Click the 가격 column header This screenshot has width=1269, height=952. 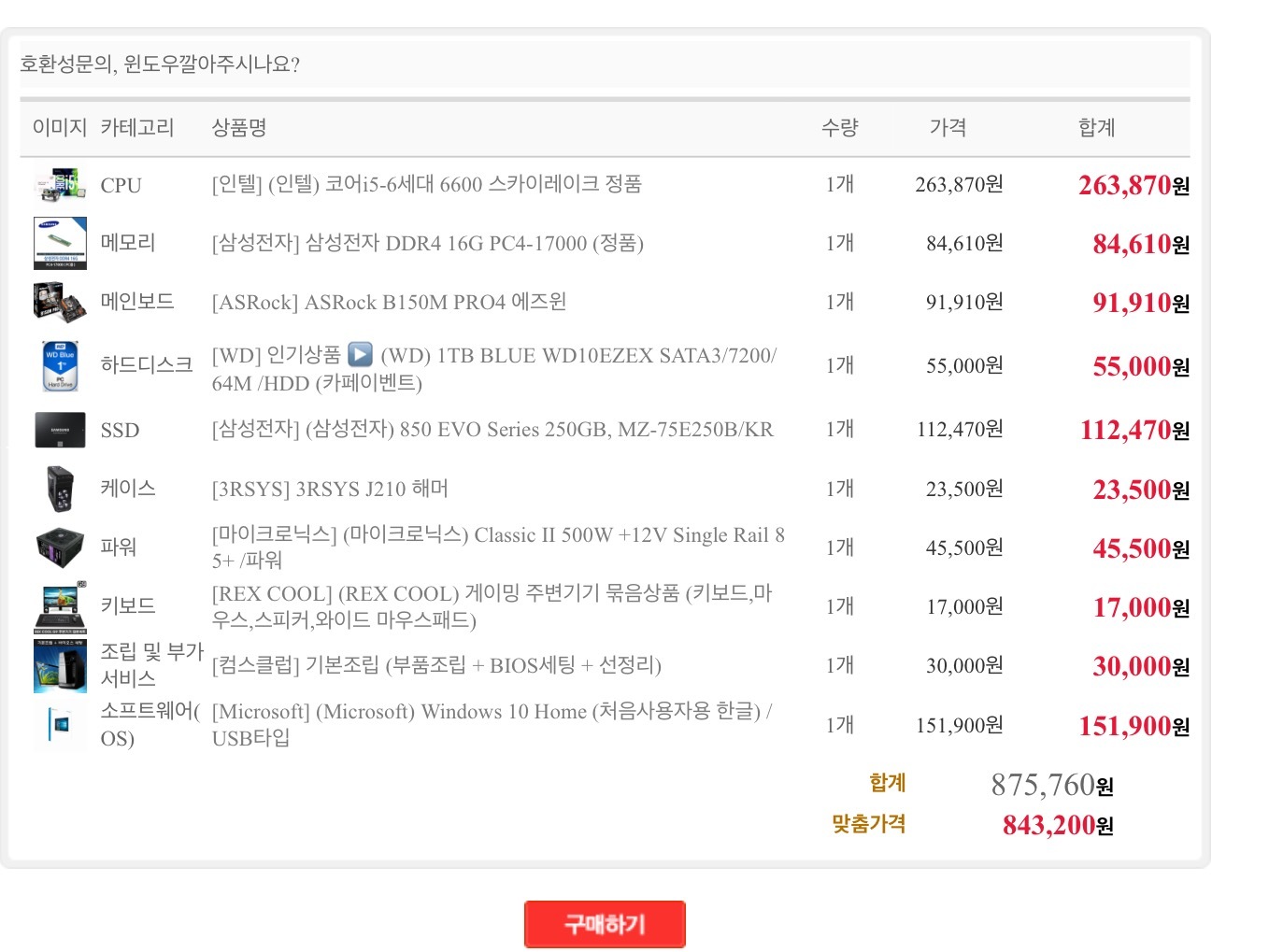[948, 127]
